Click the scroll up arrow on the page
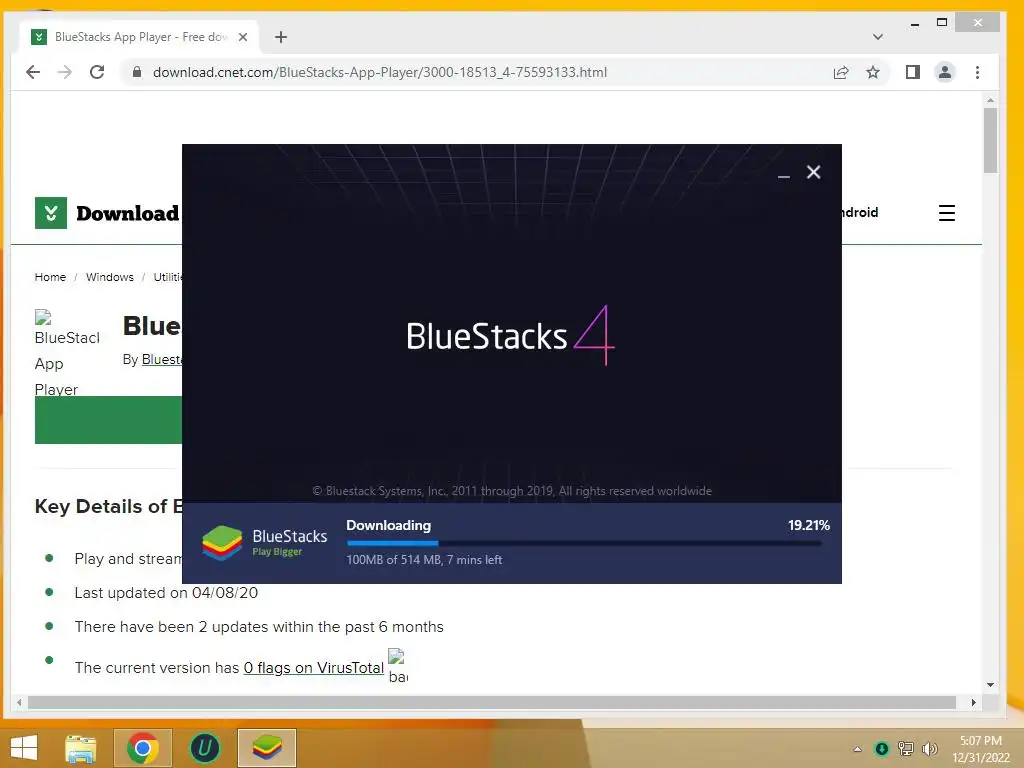The height and width of the screenshot is (768, 1024). point(990,100)
